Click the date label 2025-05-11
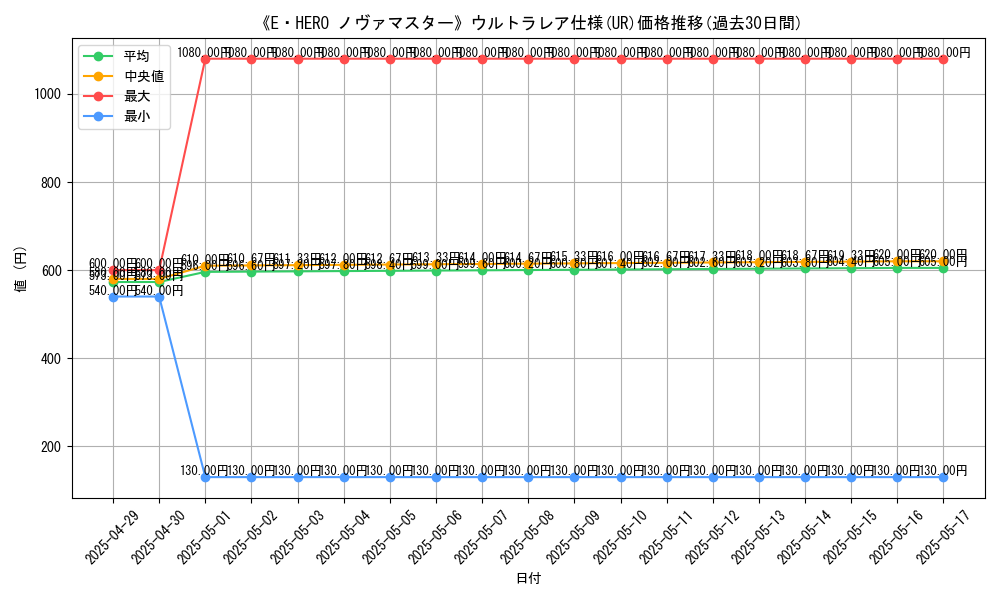The image size is (1000, 600). point(665,537)
